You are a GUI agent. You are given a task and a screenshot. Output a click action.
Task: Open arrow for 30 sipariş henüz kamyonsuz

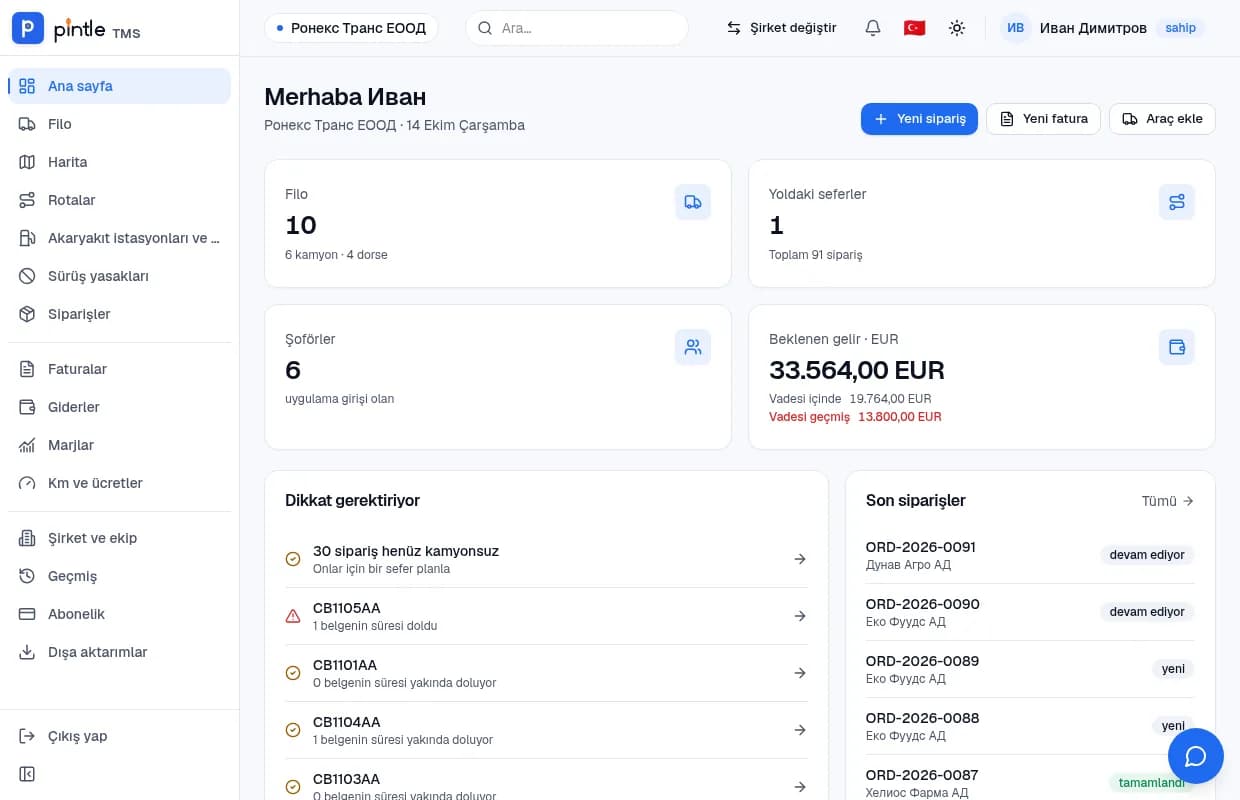point(800,559)
